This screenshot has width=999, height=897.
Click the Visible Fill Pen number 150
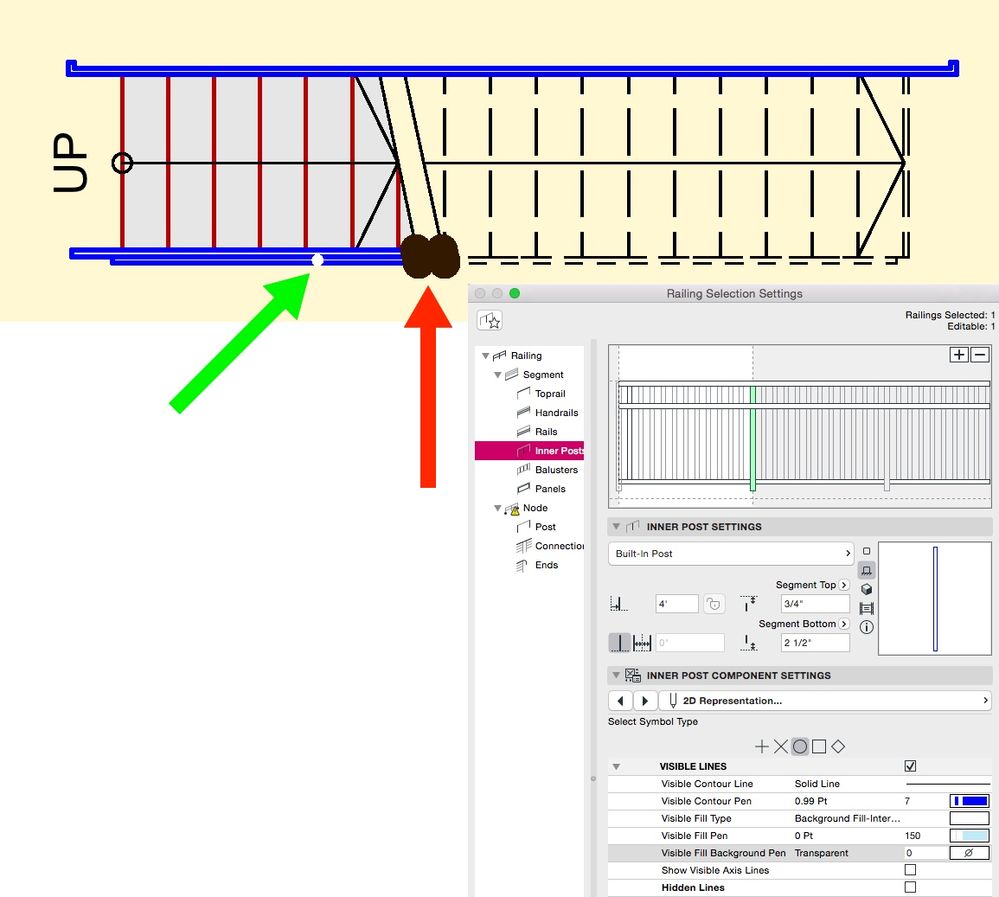coord(912,835)
